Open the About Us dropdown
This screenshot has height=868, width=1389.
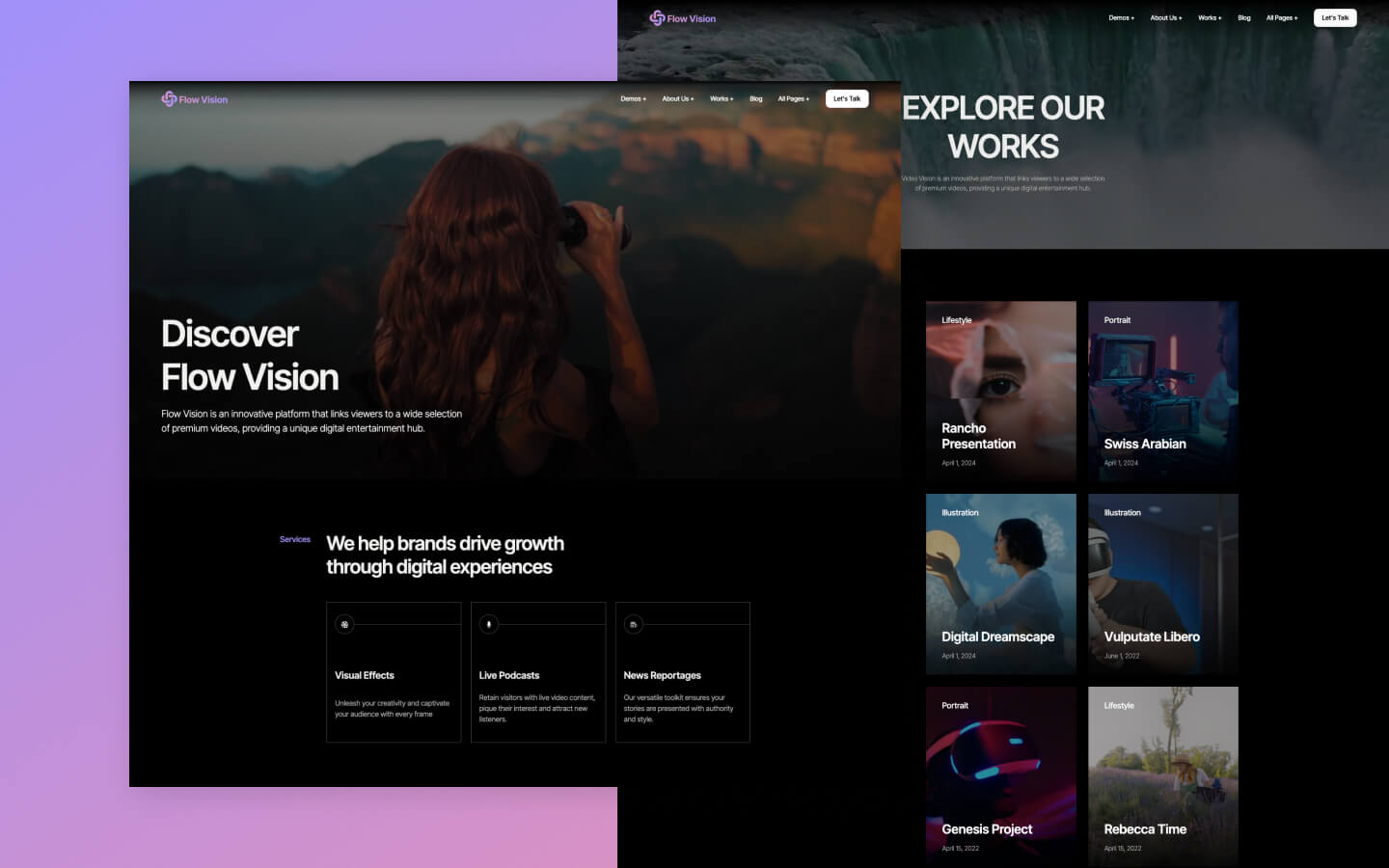click(x=677, y=98)
